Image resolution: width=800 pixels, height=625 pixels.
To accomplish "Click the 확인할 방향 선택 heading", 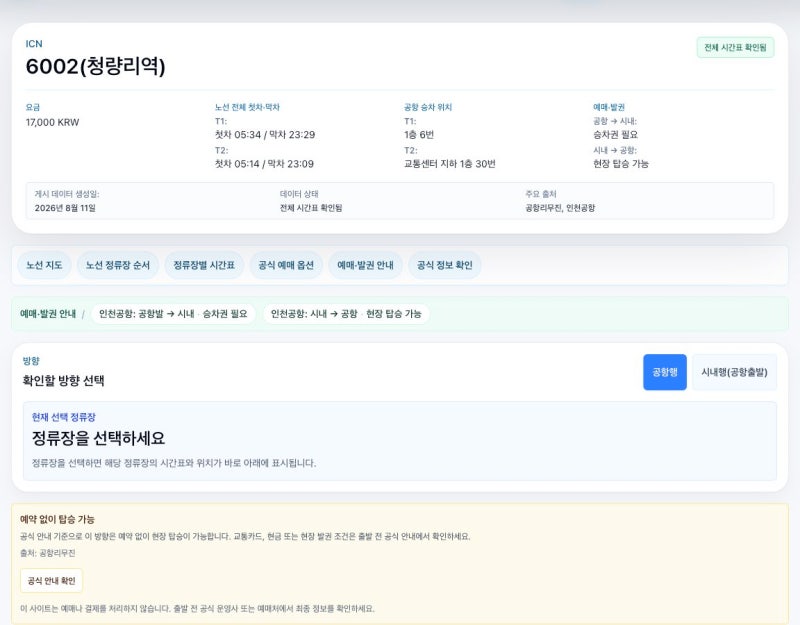I will 63,381.
